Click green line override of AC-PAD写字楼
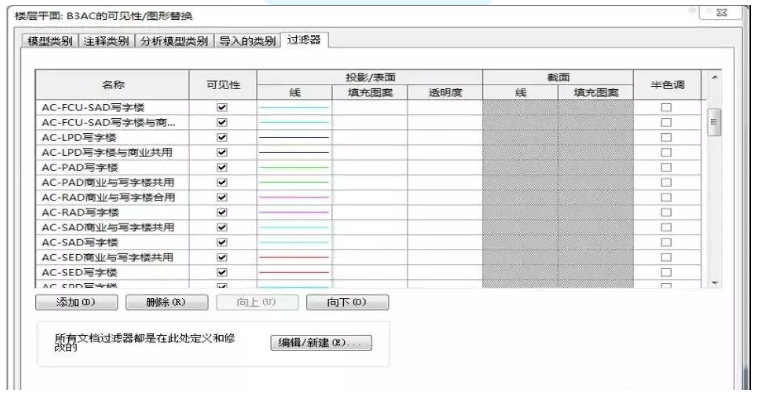Screen dimensions: 757x398 click(294, 167)
